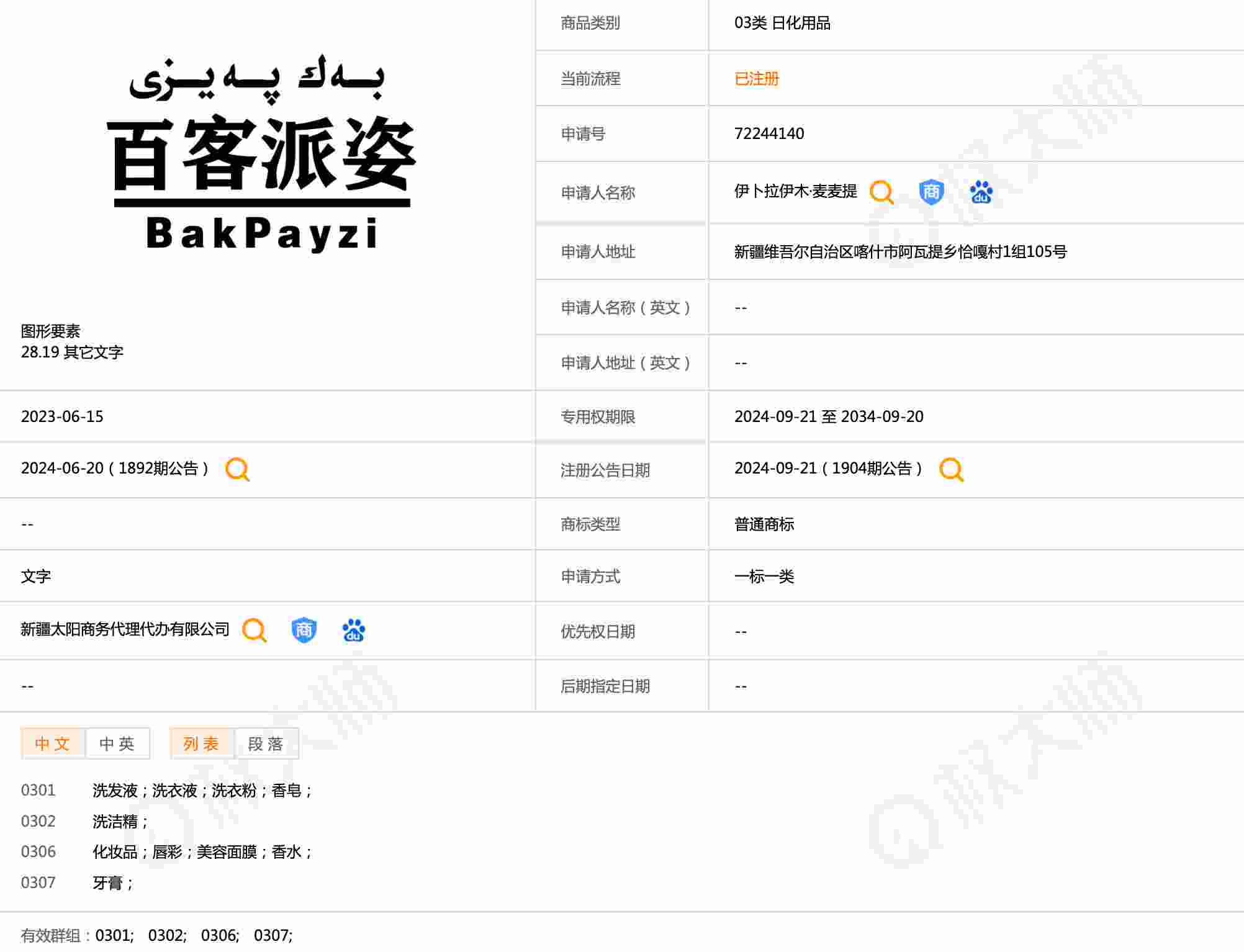This screenshot has height=952, width=1244.
Task: Click search icon next to 1892期公告
Action: click(x=237, y=469)
